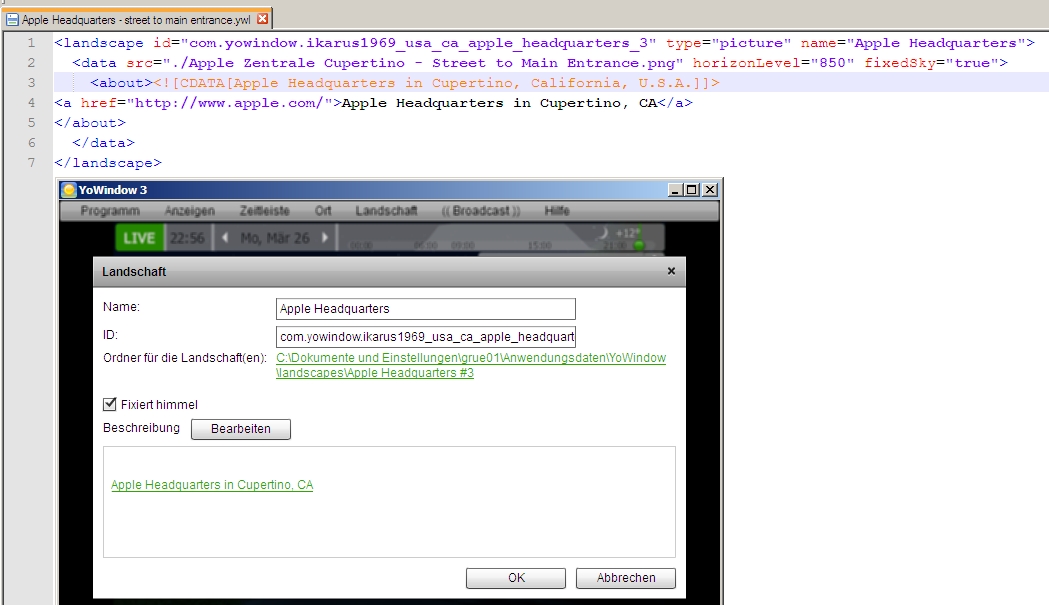Open the landscape folder path link
1049x605 pixels.
click(x=470, y=365)
